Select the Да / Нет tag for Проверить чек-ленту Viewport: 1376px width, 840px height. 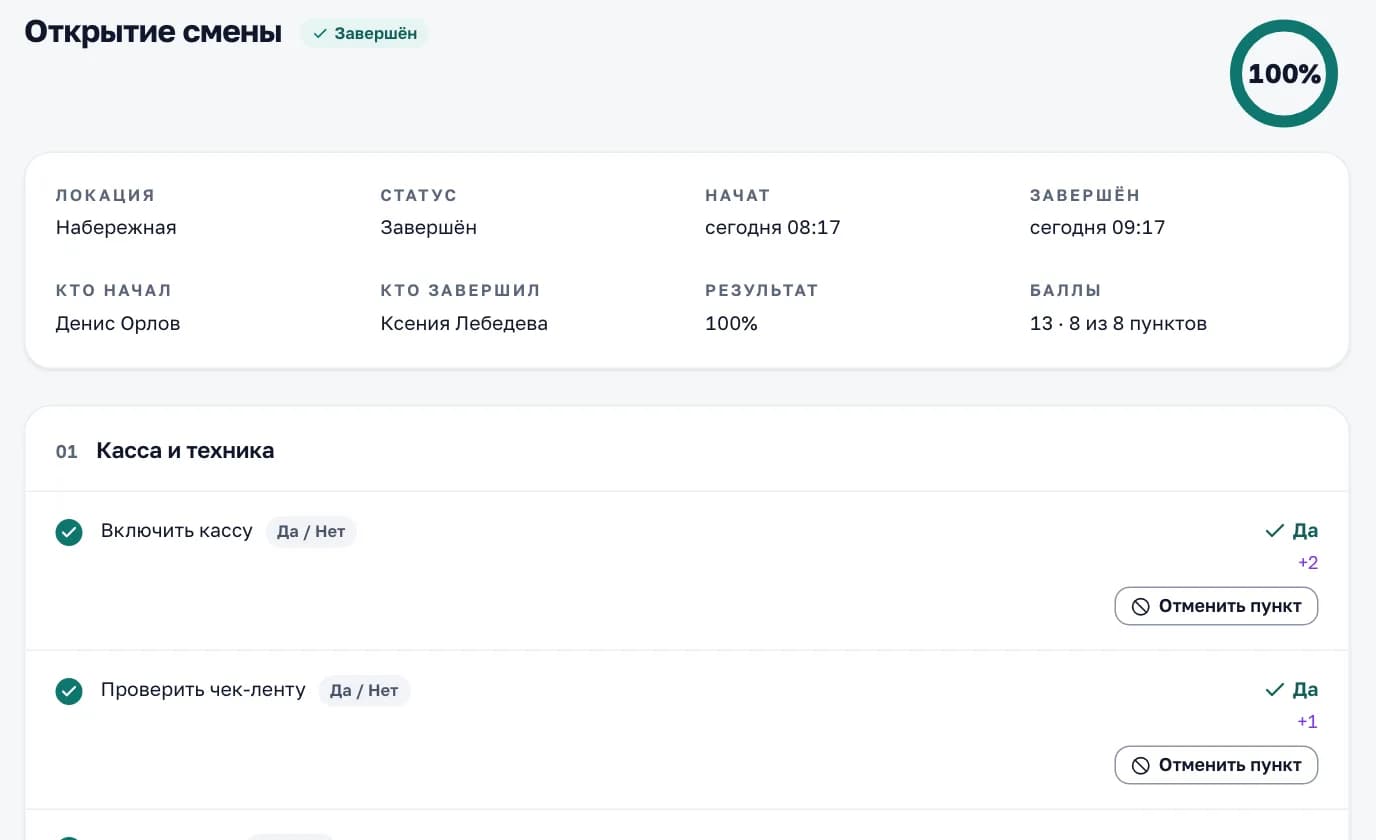pos(364,690)
